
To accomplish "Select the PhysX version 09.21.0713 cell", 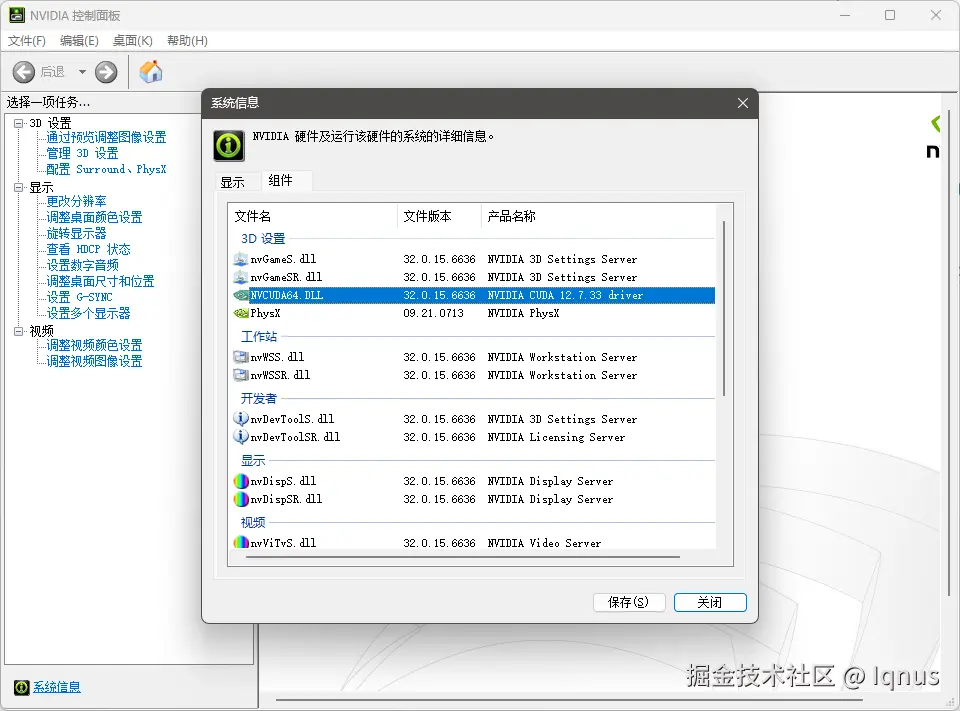I will point(433,313).
